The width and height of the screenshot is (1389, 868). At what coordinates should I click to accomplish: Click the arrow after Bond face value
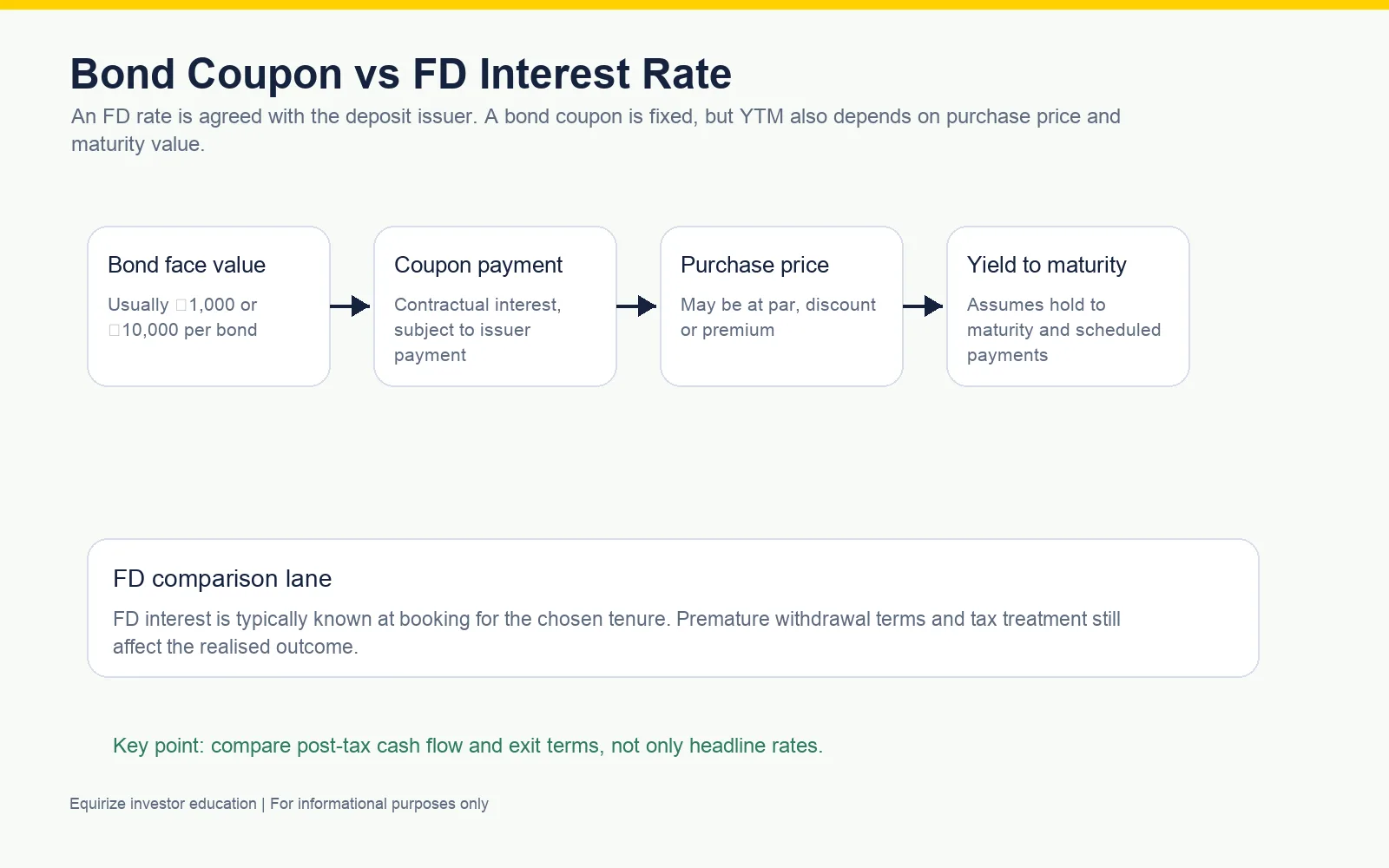click(351, 306)
